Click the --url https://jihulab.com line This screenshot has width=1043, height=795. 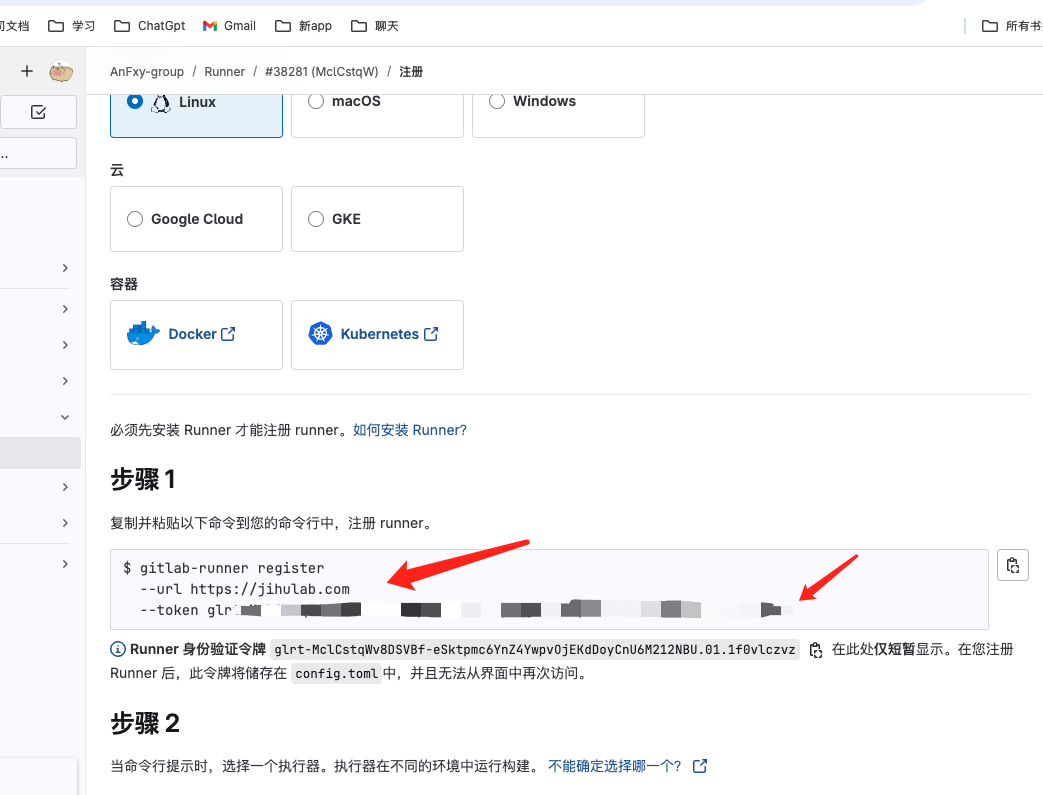(245, 589)
